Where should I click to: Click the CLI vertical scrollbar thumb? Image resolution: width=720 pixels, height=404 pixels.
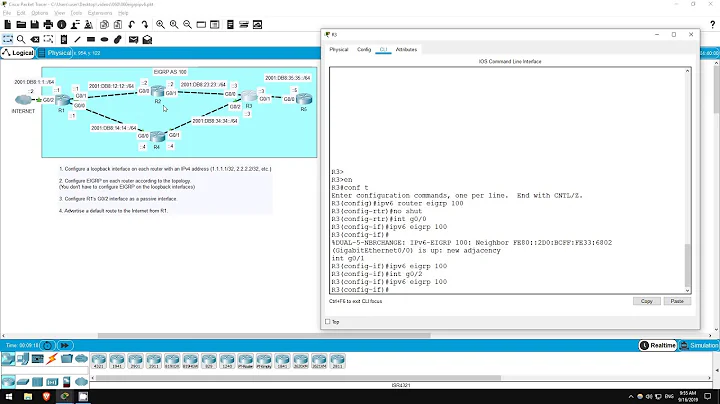687,265
